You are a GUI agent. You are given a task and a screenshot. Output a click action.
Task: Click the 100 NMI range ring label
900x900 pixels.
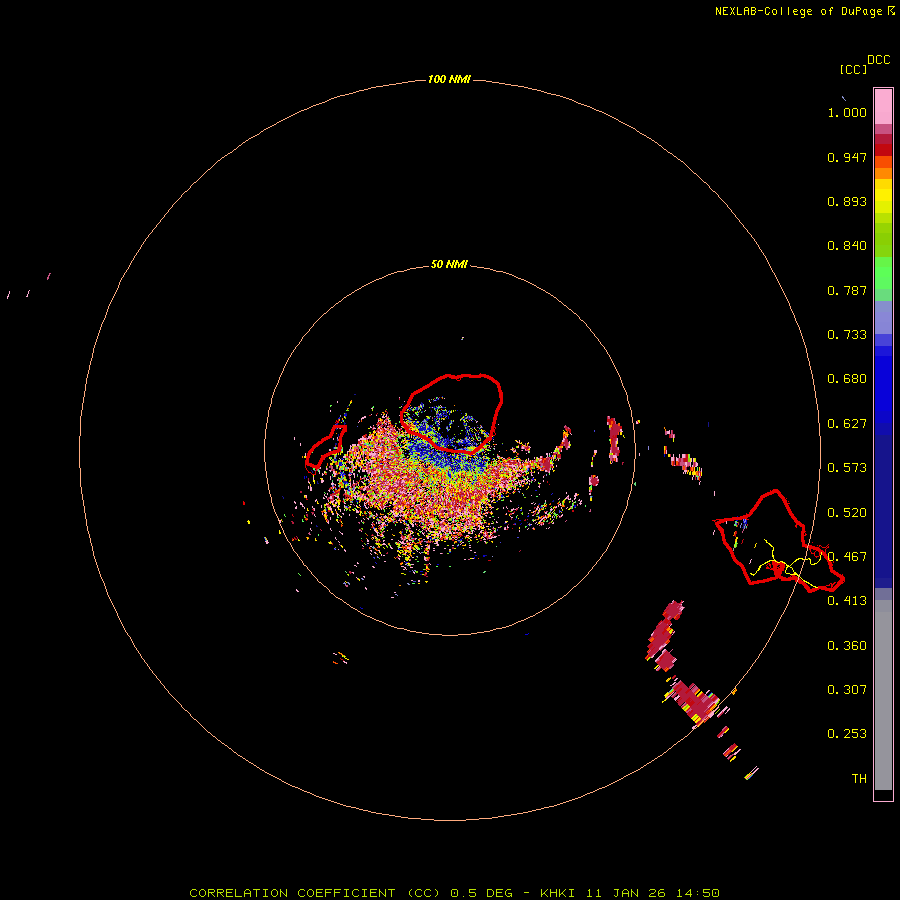[449, 79]
